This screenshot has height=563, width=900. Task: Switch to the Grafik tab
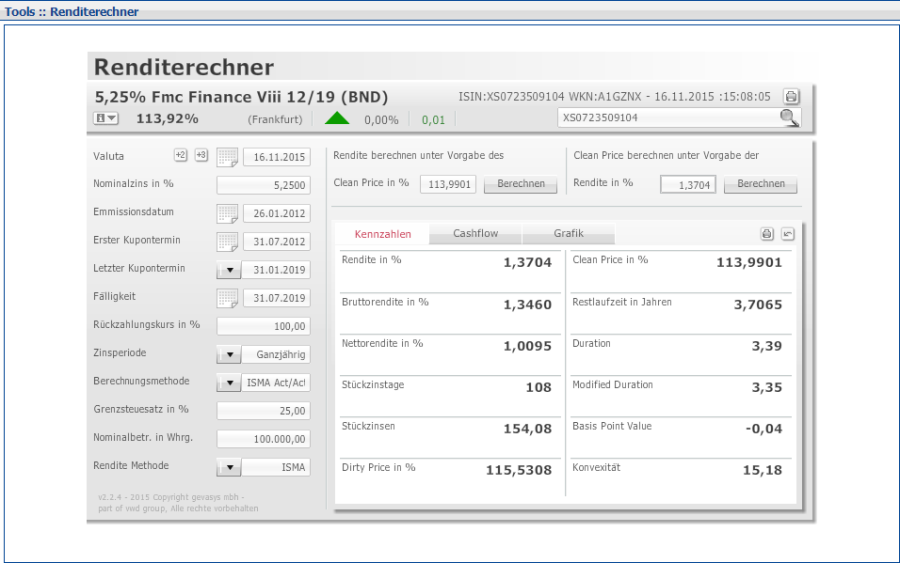[569, 234]
